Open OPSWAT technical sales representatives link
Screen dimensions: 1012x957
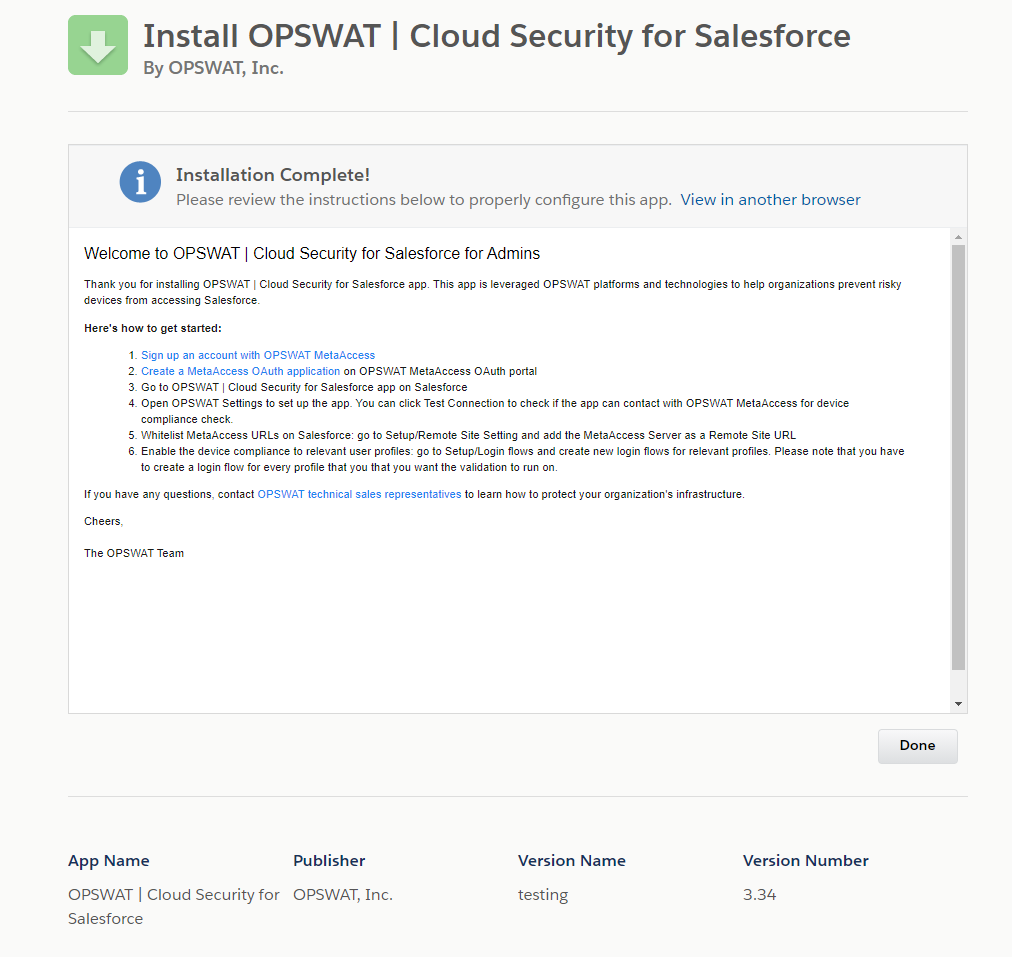359,494
